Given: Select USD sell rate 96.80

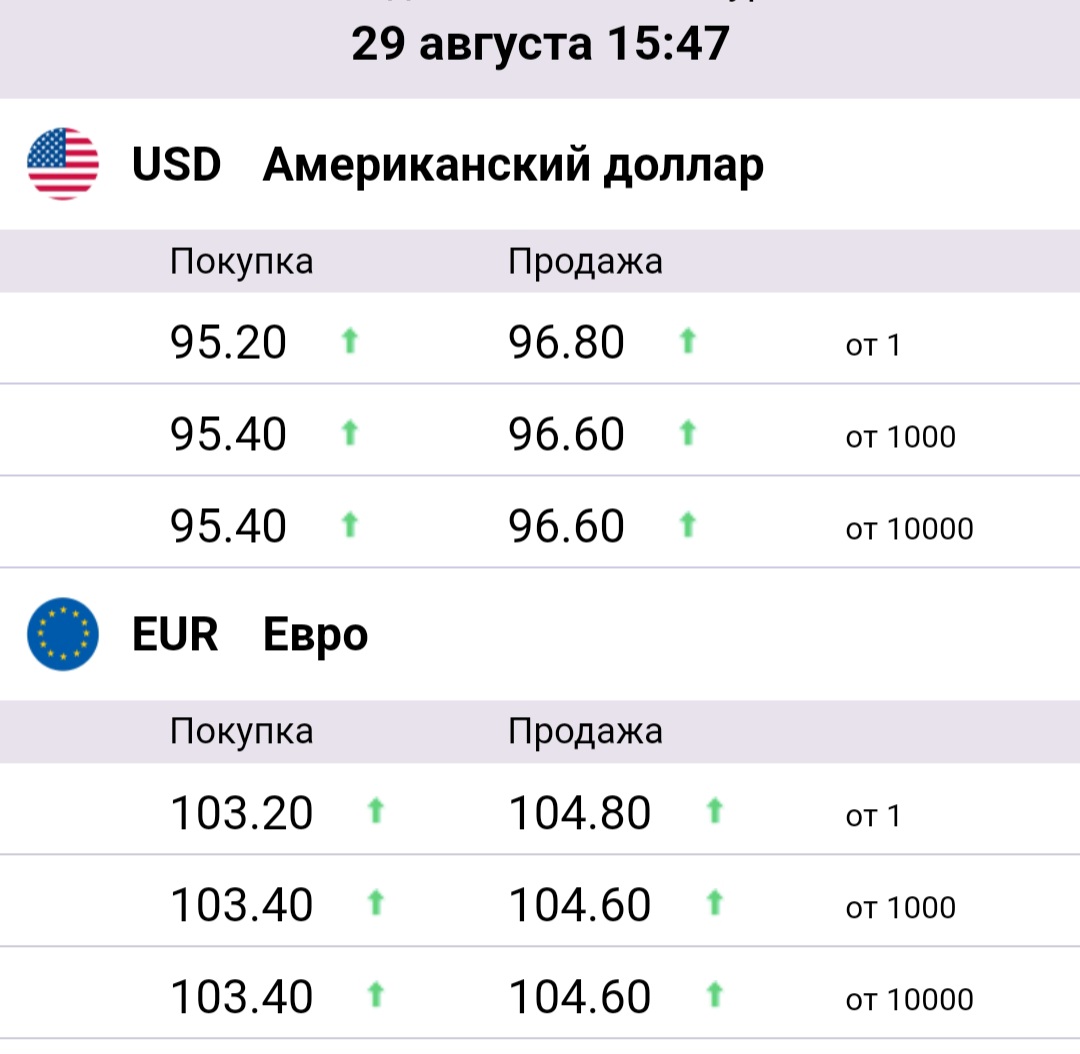Looking at the screenshot, I should point(566,342).
